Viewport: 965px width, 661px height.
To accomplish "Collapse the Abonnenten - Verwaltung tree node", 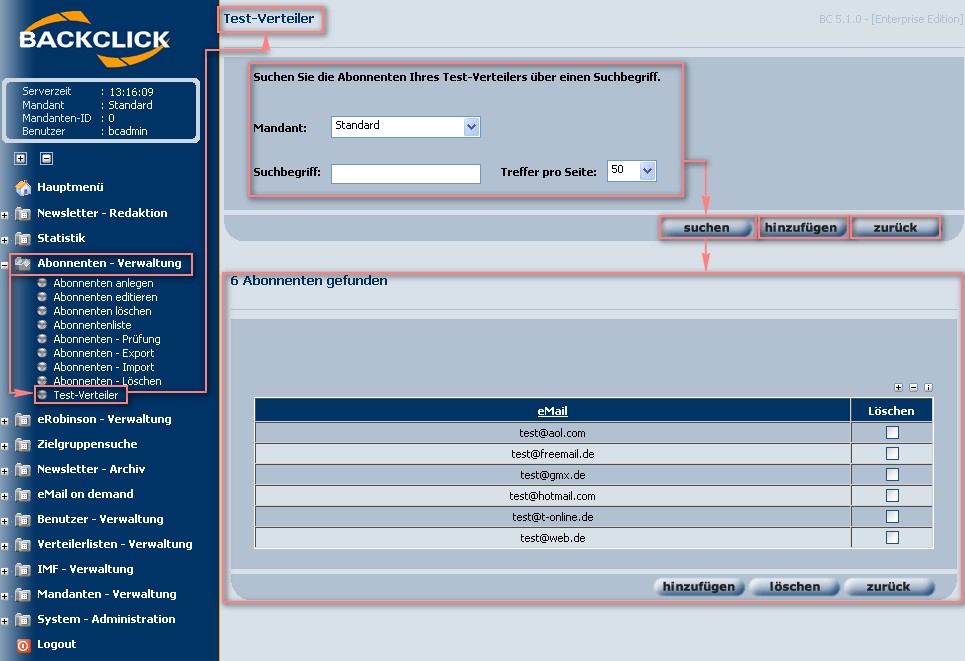I will tap(4, 265).
